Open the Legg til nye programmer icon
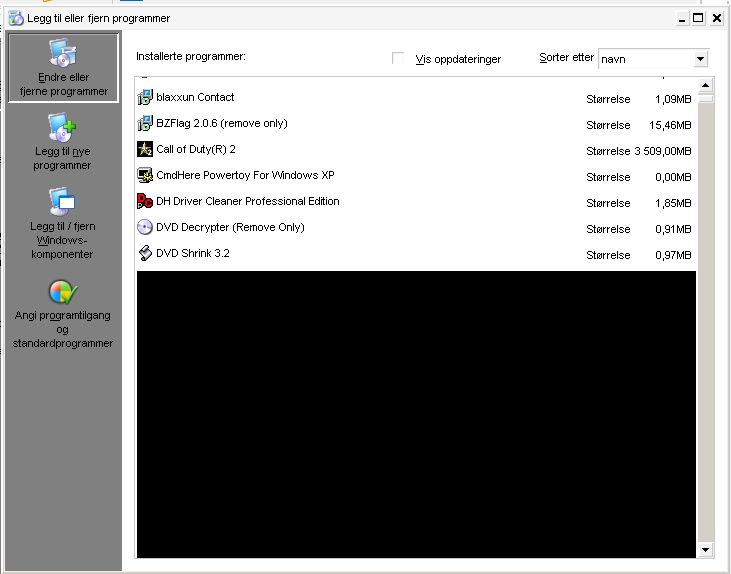Viewport: 731px width, 574px height. [x=62, y=127]
